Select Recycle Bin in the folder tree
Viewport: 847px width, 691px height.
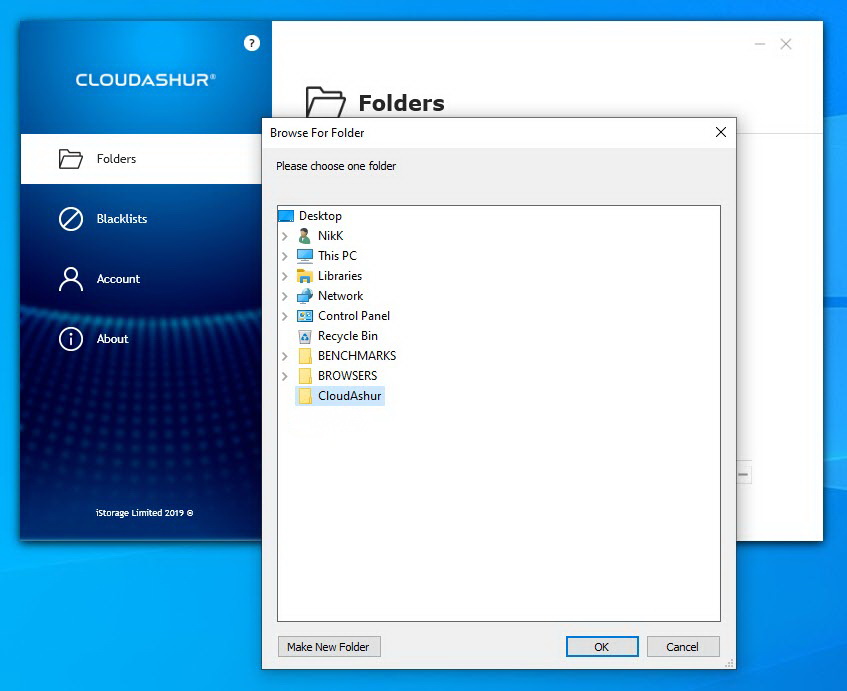coord(348,336)
